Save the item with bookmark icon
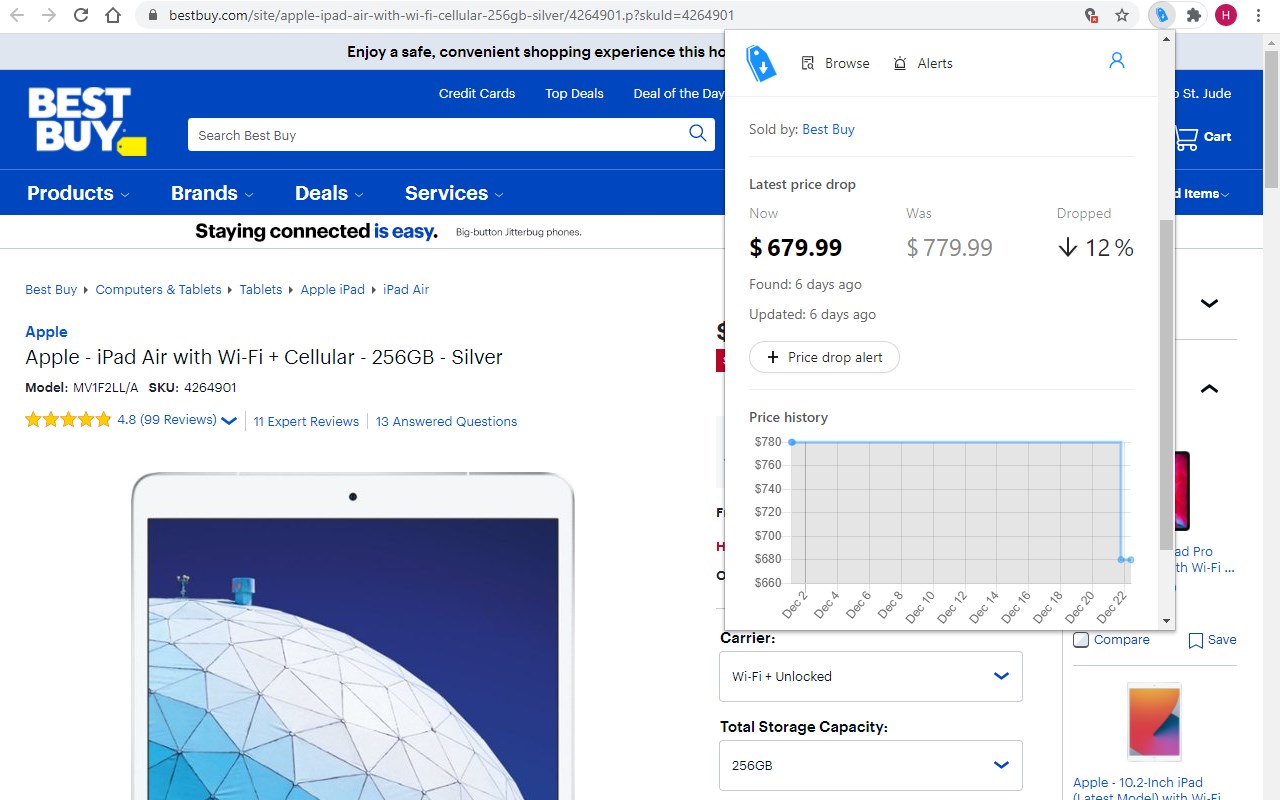 tap(1212, 640)
